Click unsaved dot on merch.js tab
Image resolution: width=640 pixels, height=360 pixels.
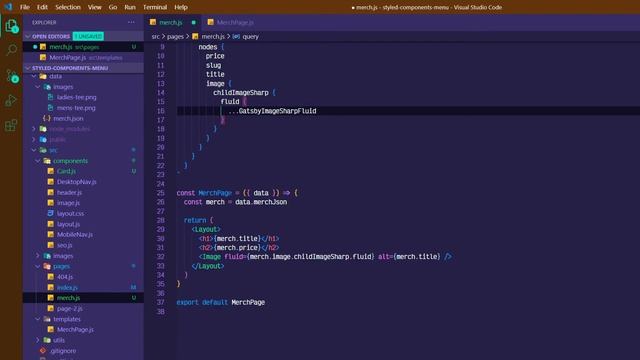(193, 22)
